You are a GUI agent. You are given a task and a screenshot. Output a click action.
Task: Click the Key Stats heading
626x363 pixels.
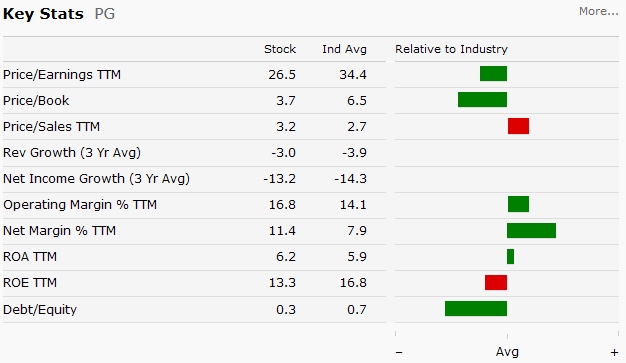click(43, 14)
